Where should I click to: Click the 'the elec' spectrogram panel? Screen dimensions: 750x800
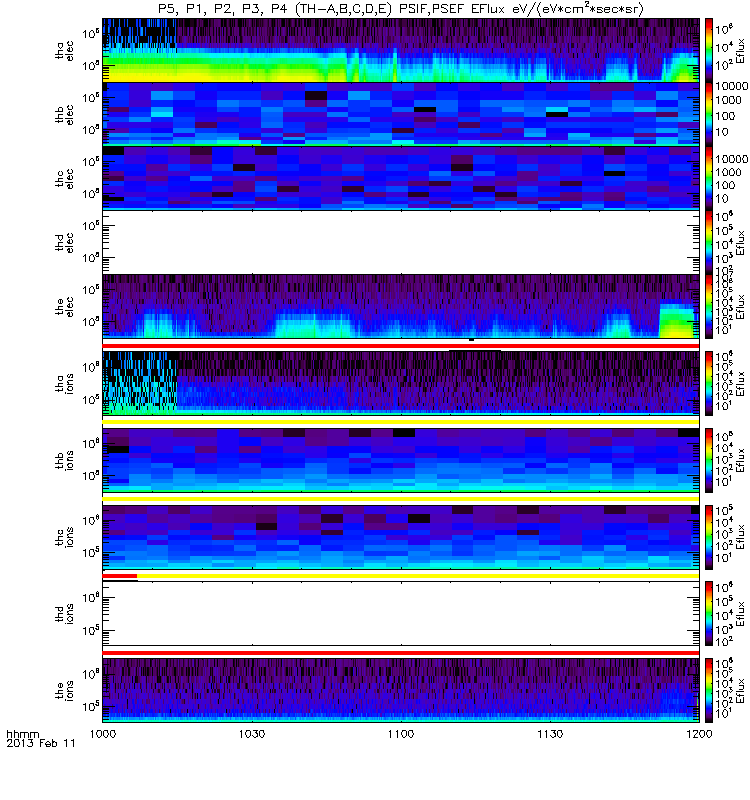(401, 307)
